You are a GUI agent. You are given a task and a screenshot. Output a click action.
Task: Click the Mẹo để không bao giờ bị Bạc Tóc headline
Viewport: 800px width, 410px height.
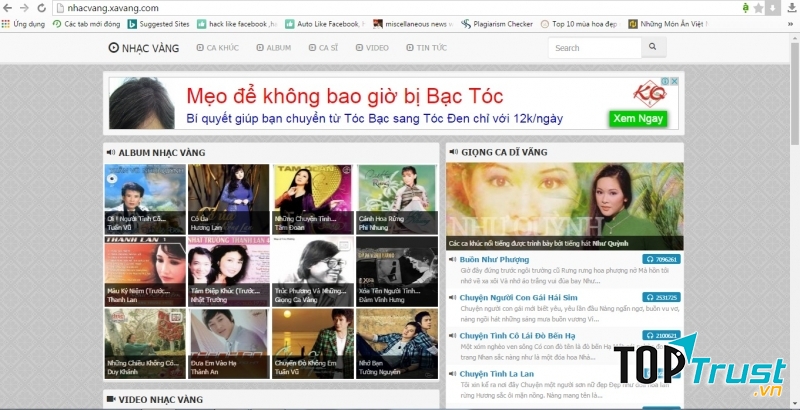point(345,96)
